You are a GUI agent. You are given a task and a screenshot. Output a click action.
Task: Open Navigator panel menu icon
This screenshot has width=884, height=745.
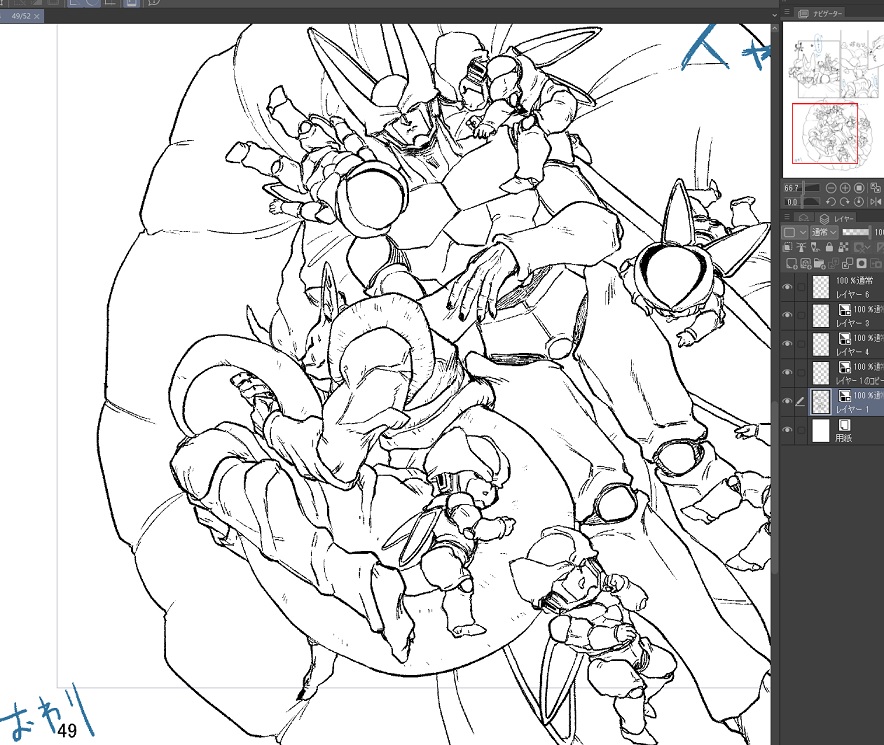[787, 12]
